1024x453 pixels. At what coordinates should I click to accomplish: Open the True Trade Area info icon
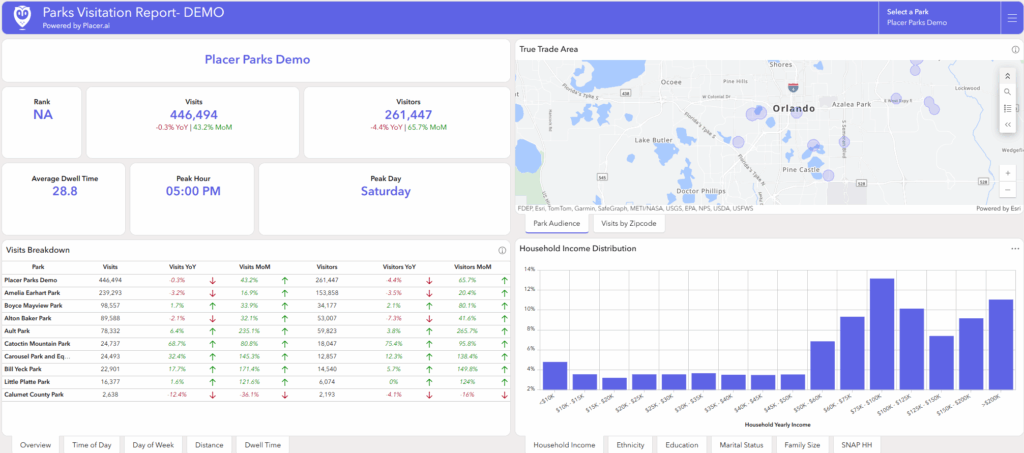[x=1016, y=50]
